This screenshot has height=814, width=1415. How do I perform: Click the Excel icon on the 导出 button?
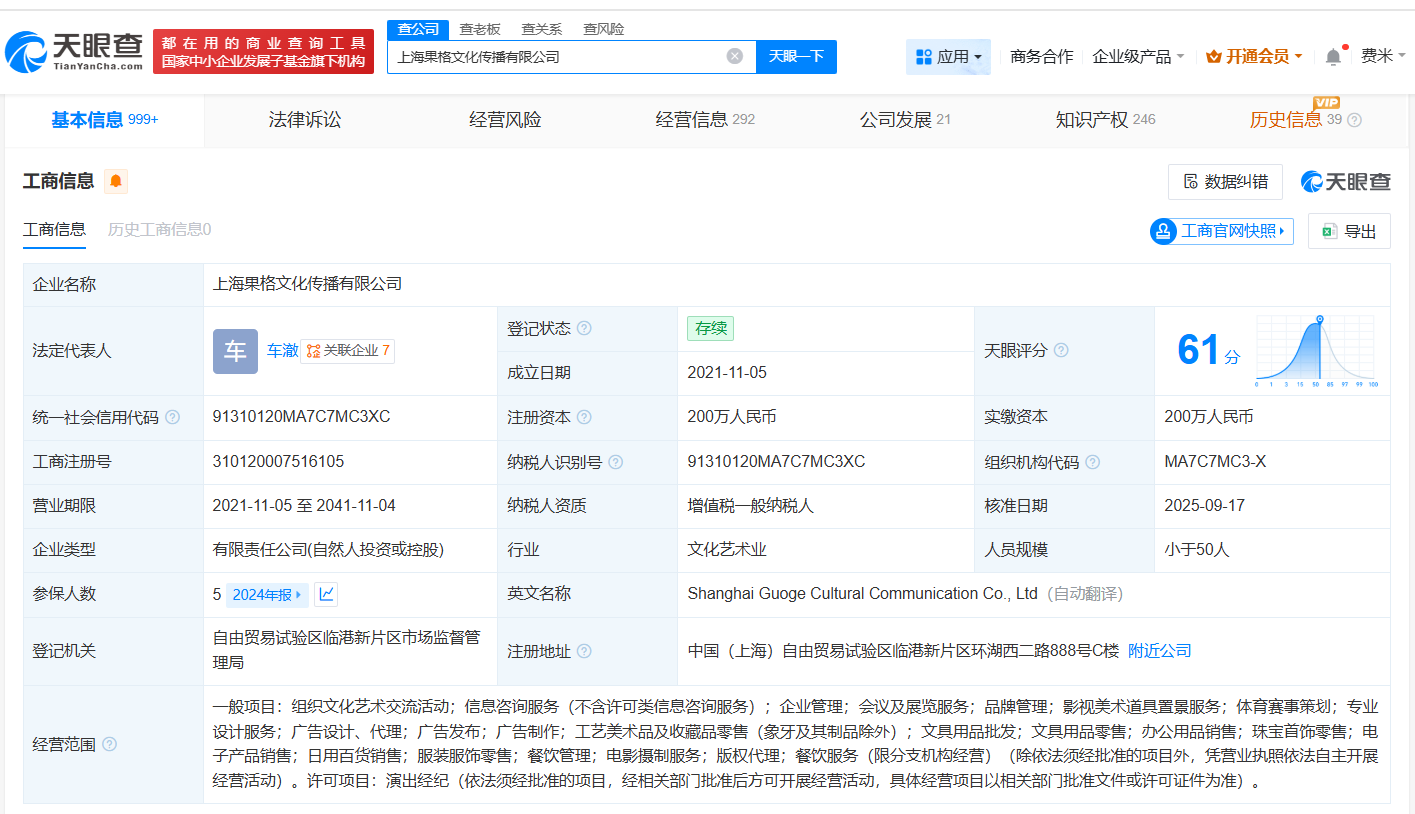1331,230
